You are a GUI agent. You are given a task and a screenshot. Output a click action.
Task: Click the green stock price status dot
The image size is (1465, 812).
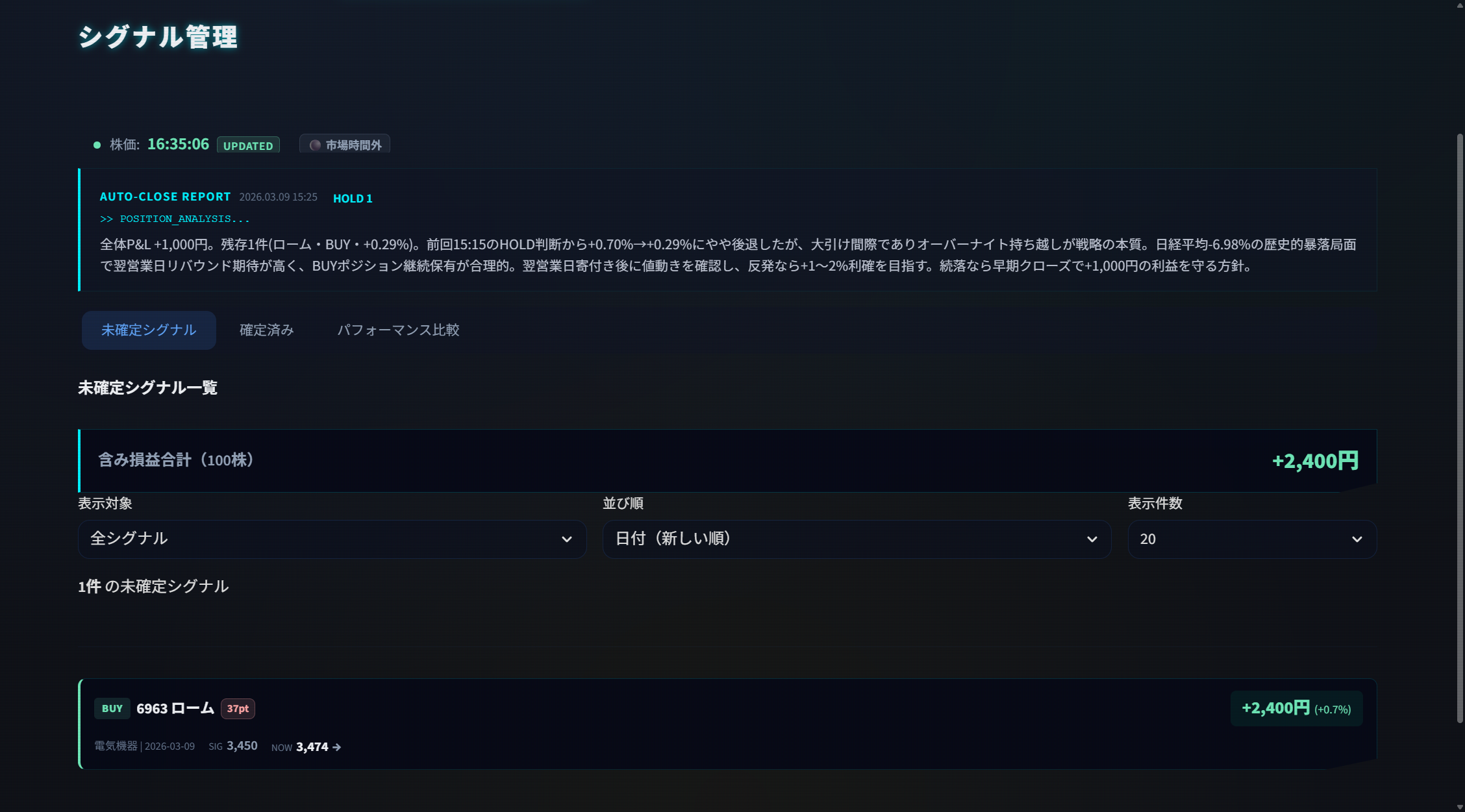(x=97, y=143)
